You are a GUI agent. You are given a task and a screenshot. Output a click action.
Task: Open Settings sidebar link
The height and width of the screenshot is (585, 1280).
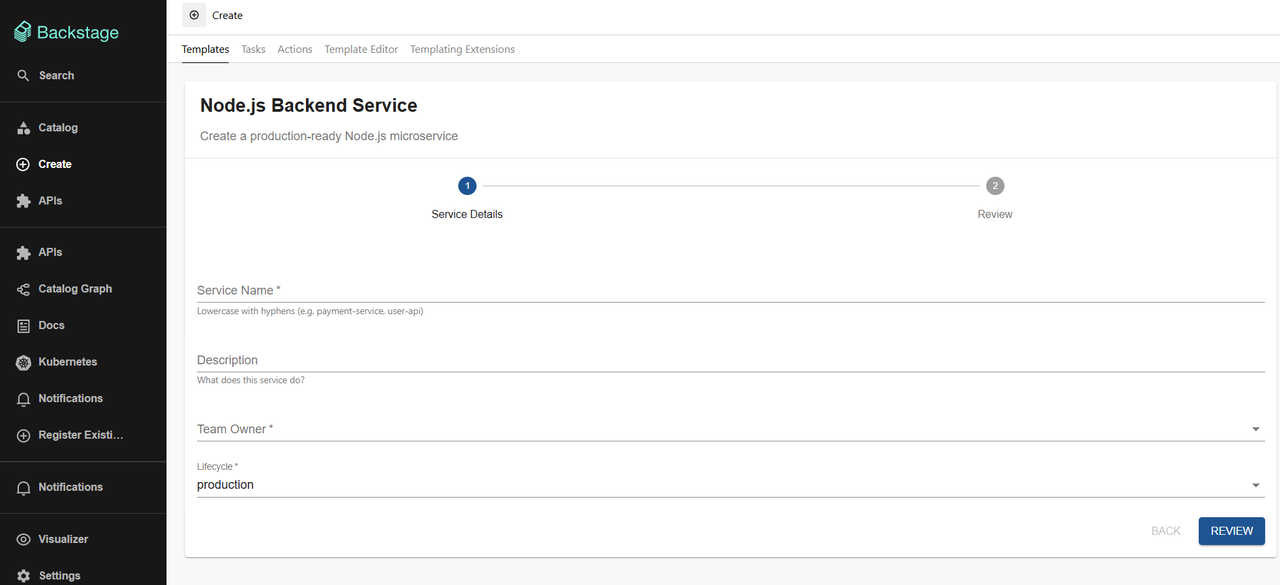pyautogui.click(x=83, y=575)
